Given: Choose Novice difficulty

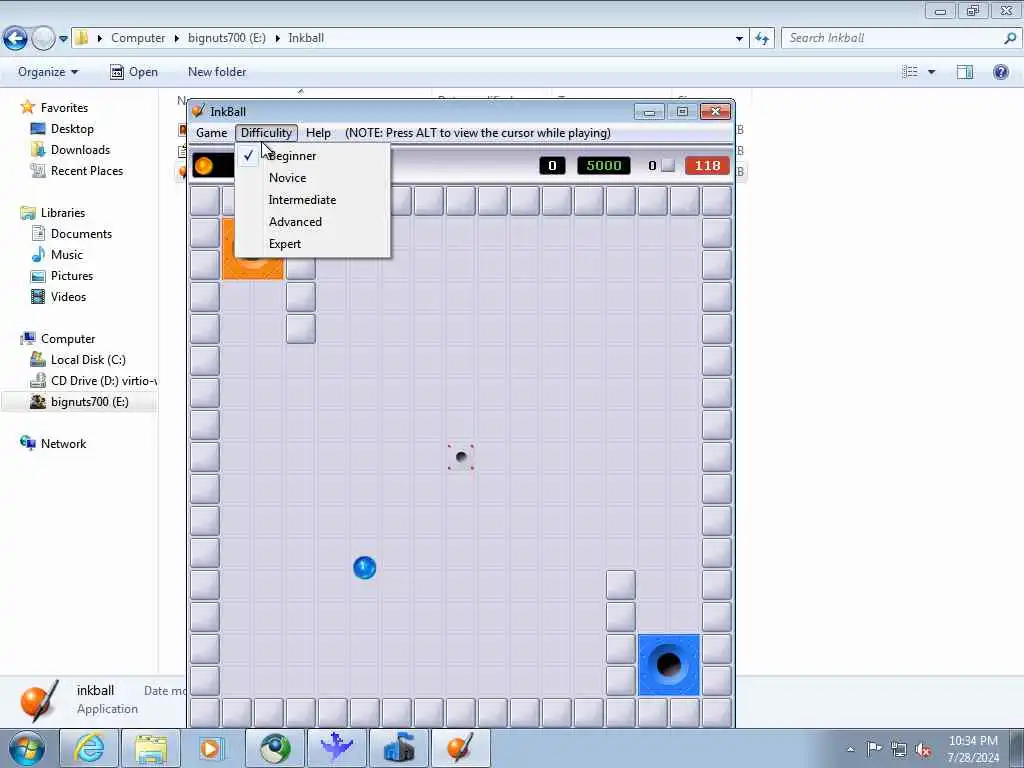Looking at the screenshot, I should (313, 178).
